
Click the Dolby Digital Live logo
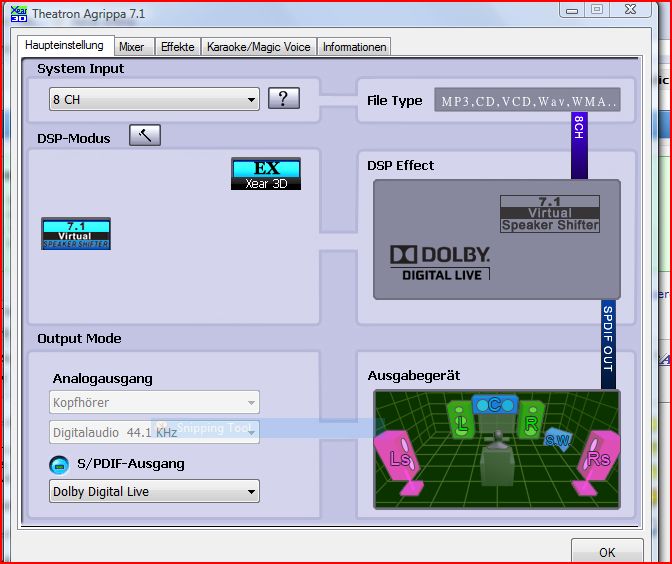pyautogui.click(x=440, y=263)
